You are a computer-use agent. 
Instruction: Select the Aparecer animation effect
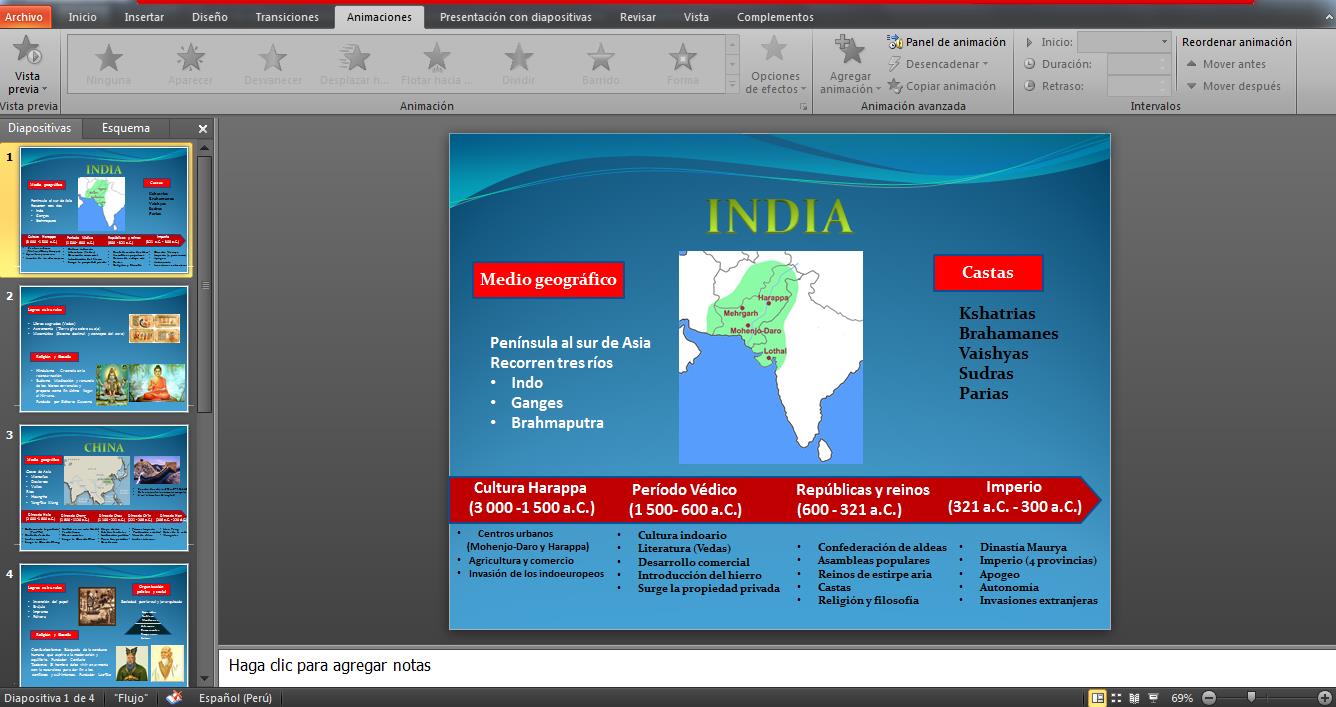pyautogui.click(x=190, y=63)
